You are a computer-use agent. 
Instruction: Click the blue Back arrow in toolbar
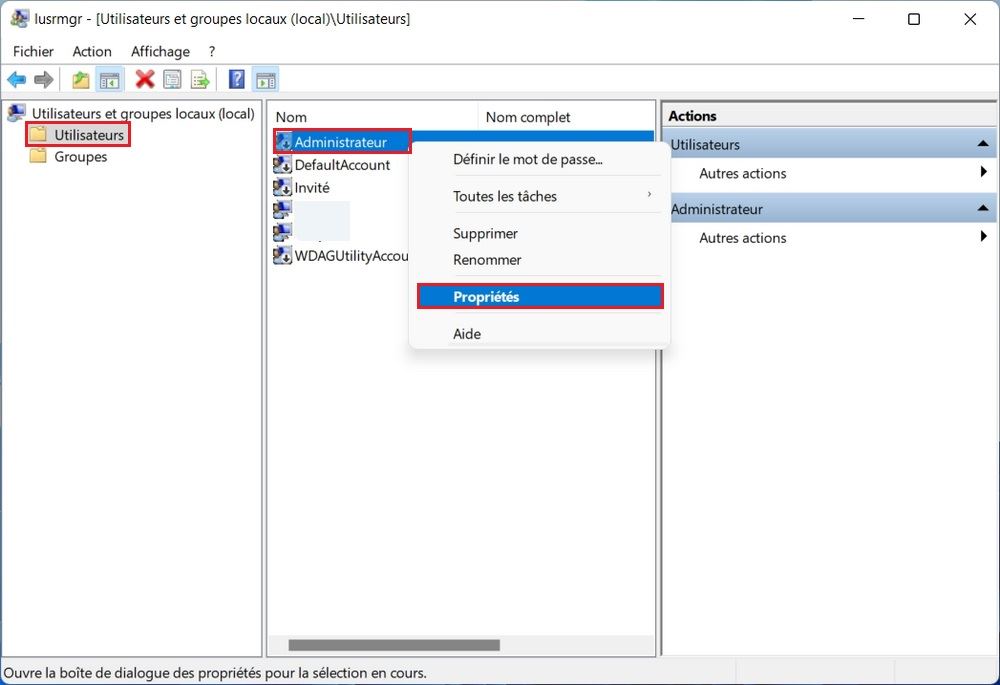pyautogui.click(x=17, y=80)
